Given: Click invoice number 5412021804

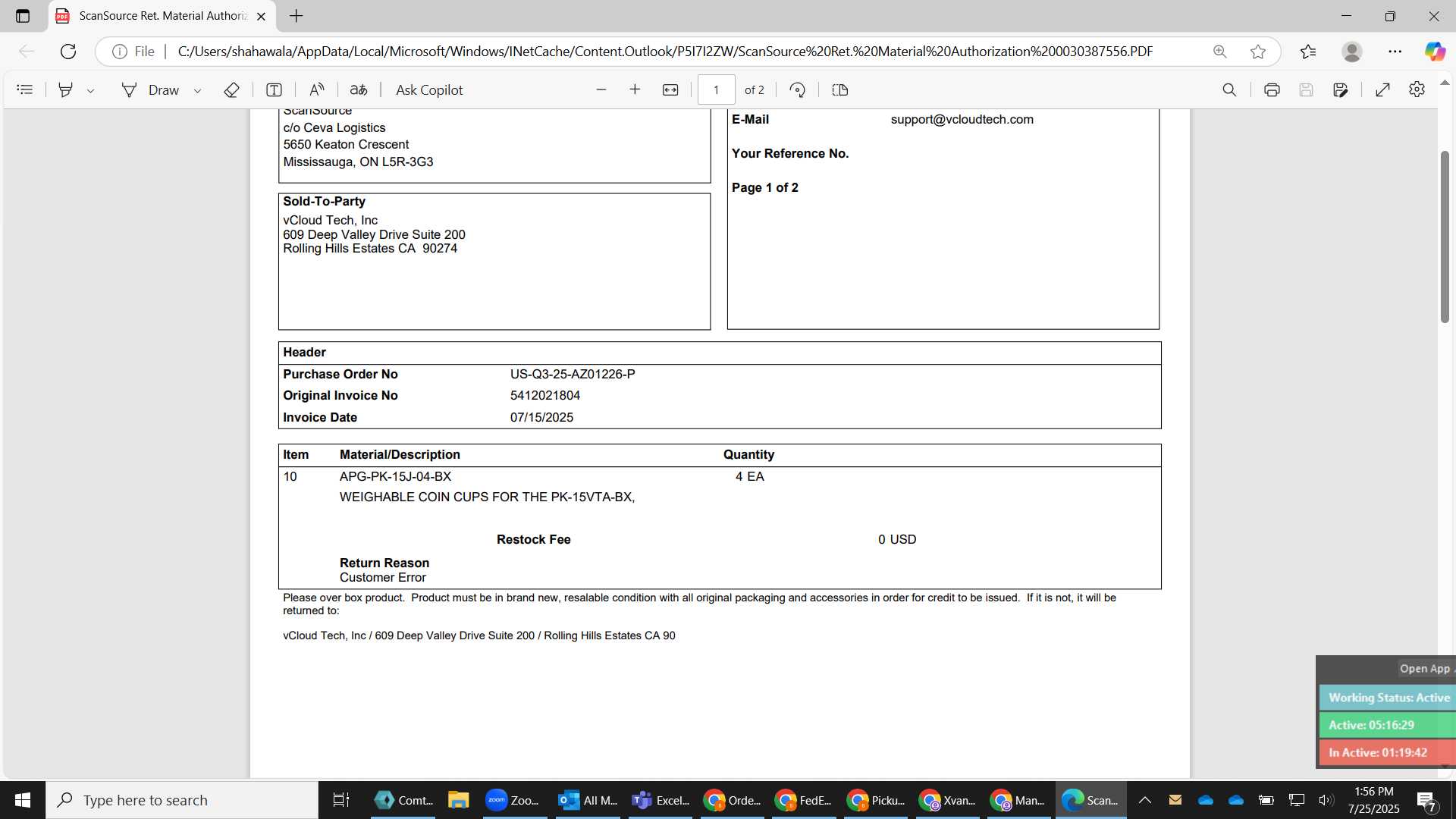Looking at the screenshot, I should tap(544, 395).
